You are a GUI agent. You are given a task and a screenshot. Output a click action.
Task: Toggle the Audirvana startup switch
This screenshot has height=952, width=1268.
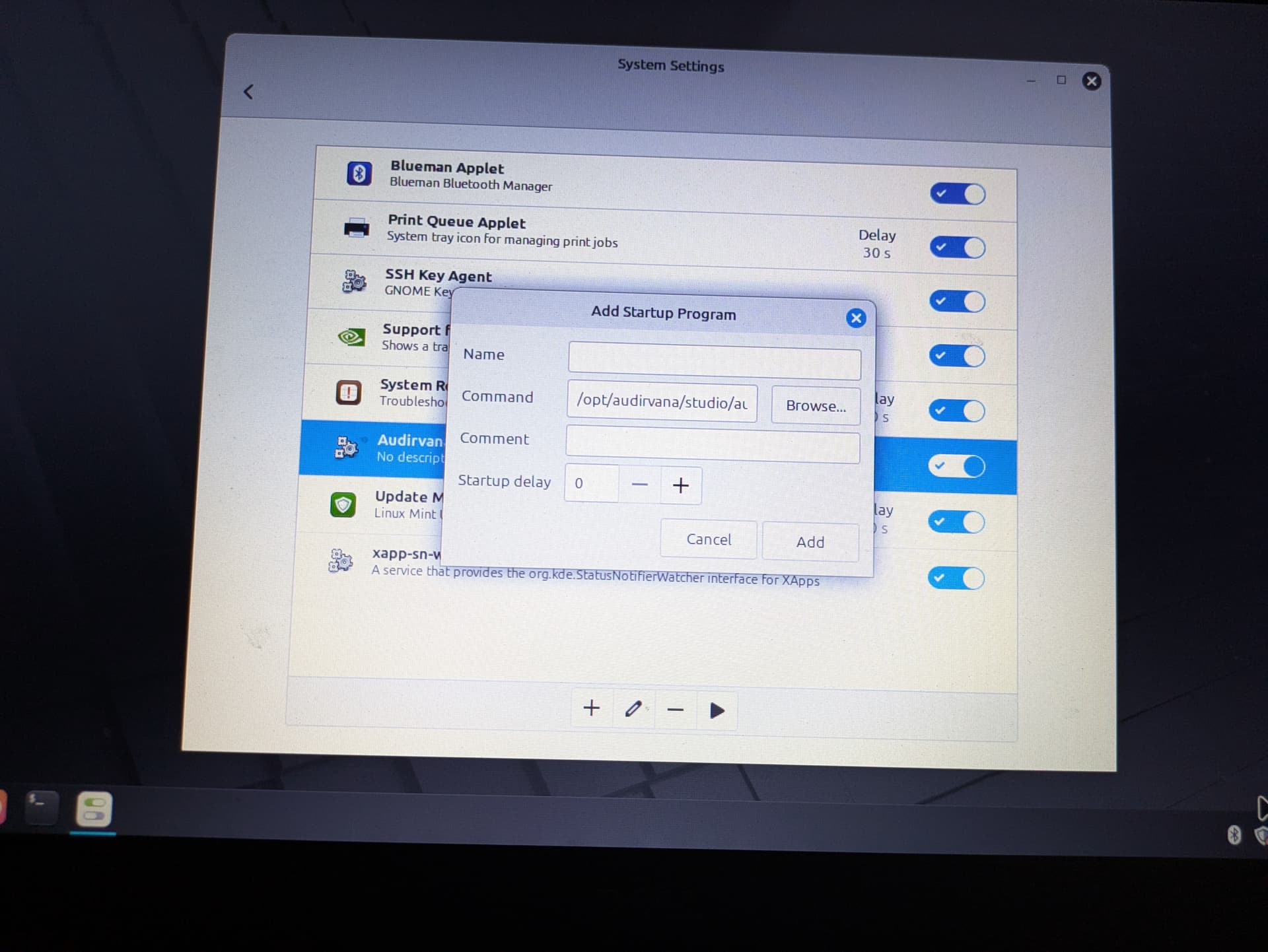pyautogui.click(x=956, y=466)
